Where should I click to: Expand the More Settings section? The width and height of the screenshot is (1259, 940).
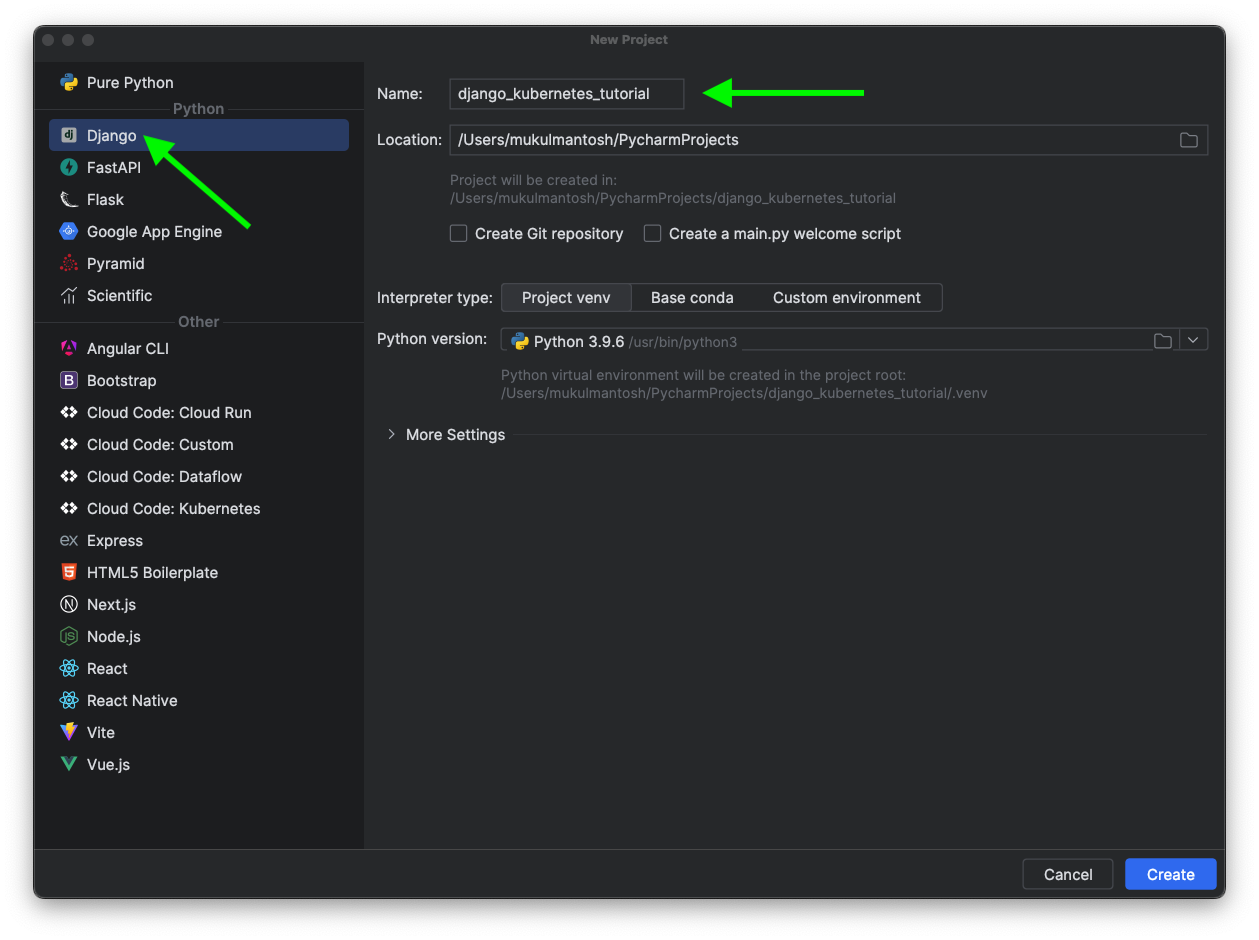coord(392,434)
